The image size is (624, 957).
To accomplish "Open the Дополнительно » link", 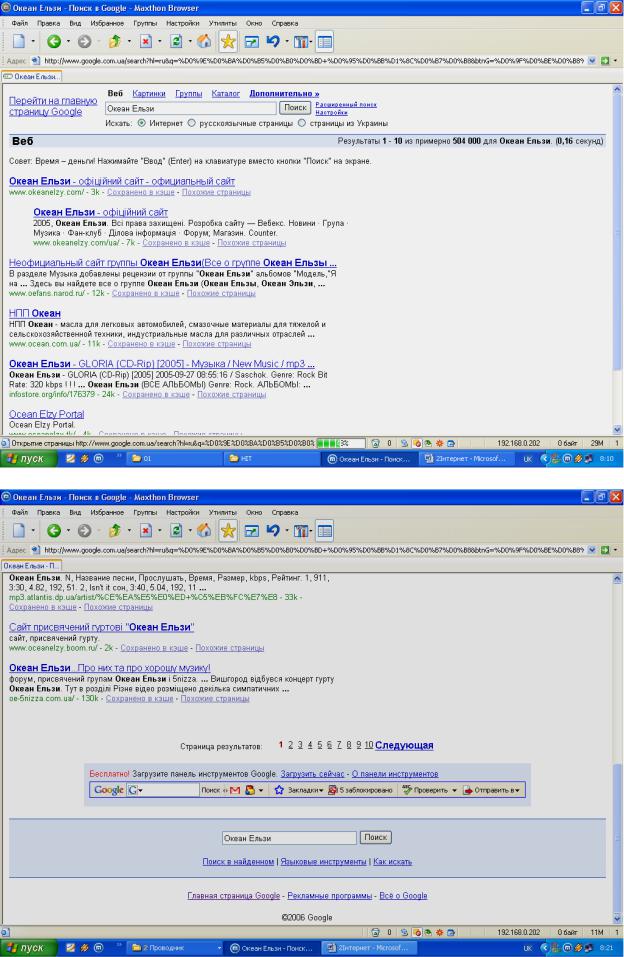I will coord(284,93).
